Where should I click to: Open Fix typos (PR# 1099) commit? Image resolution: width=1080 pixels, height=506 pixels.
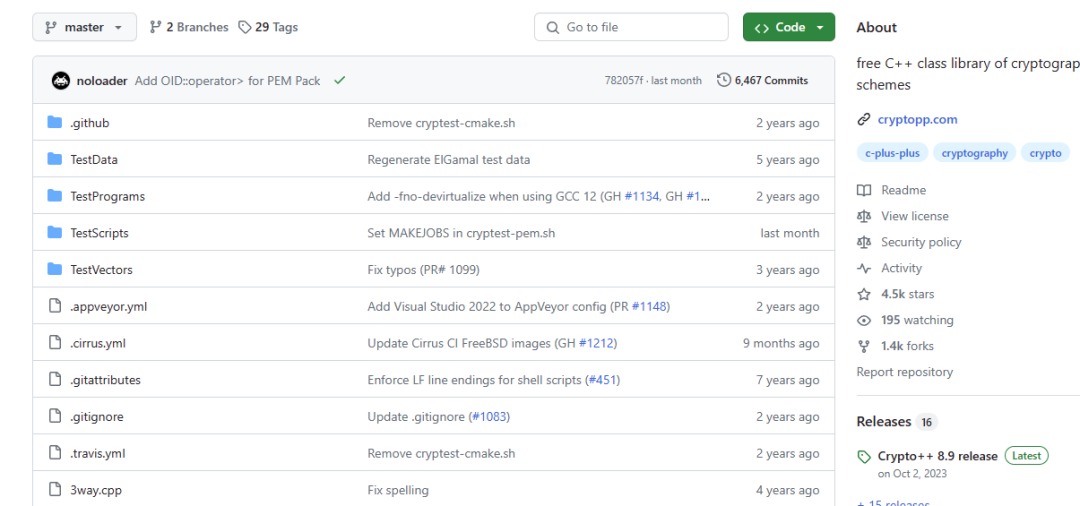coord(424,270)
